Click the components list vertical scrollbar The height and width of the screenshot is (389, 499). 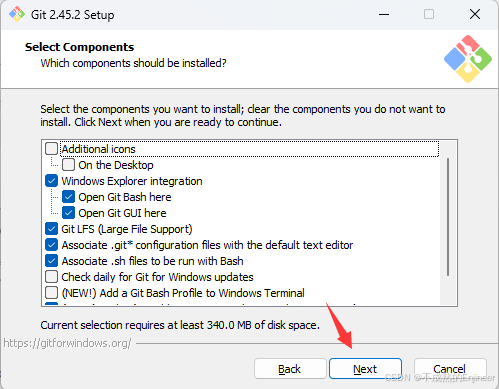click(448, 217)
